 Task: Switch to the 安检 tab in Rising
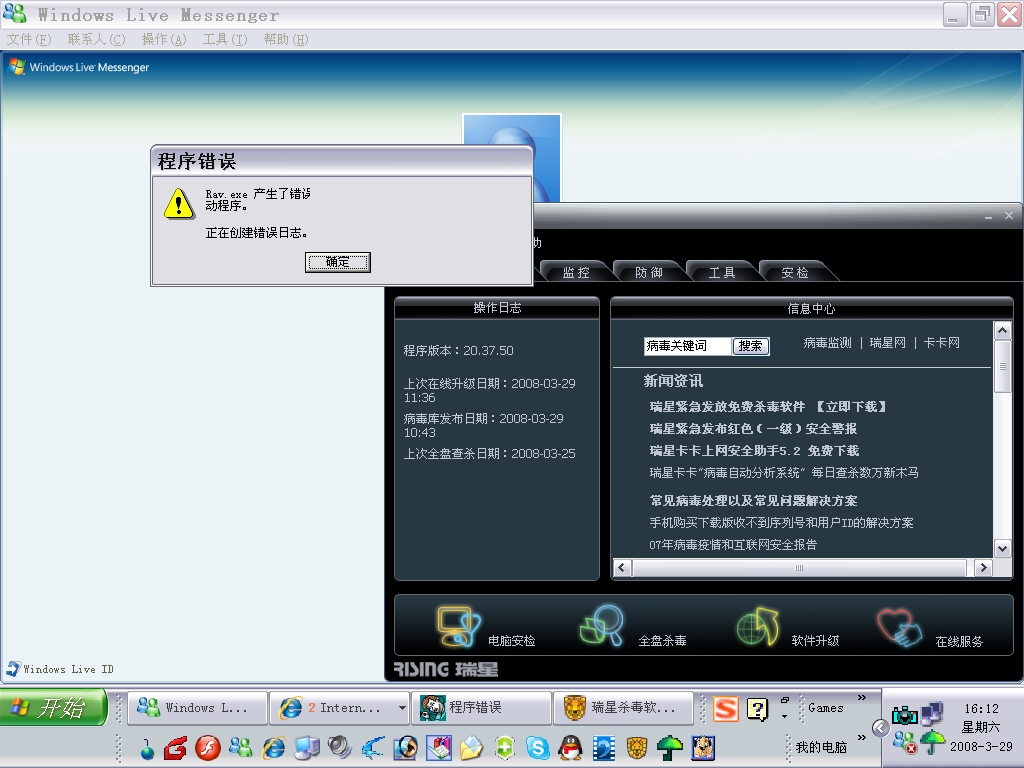(795, 272)
